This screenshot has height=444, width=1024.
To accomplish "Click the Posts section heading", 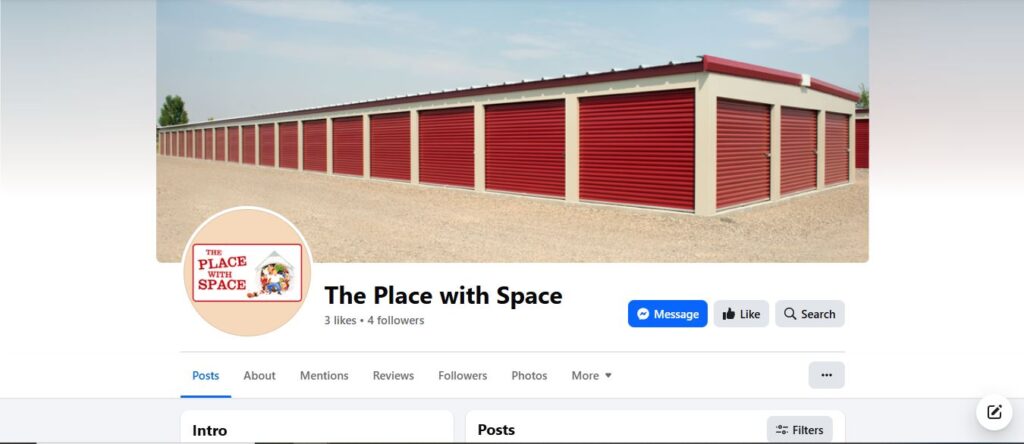I will (496, 430).
